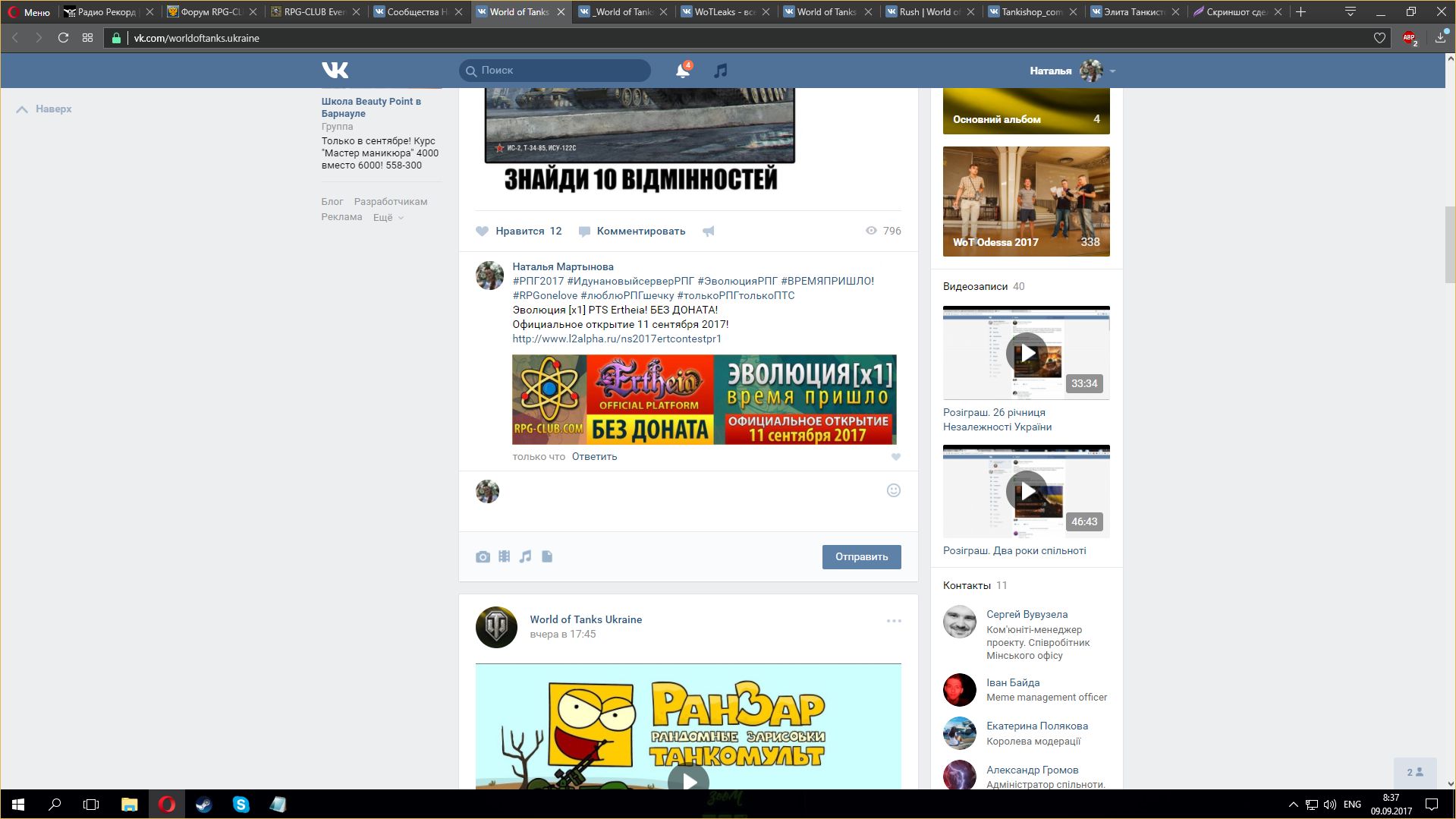Viewport: 1456px width, 819px height.
Task: Open the Основний альбом thumbnail
Action: pyautogui.click(x=1026, y=111)
